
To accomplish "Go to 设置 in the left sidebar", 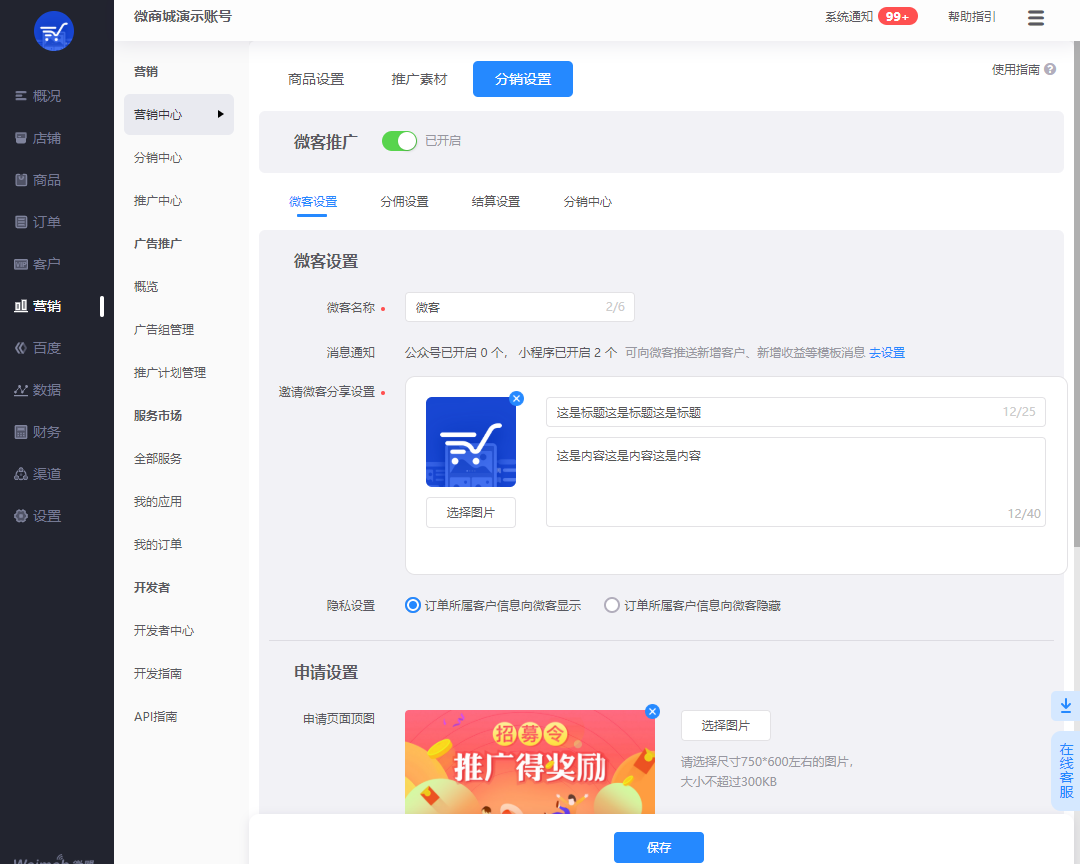I will click(x=46, y=516).
